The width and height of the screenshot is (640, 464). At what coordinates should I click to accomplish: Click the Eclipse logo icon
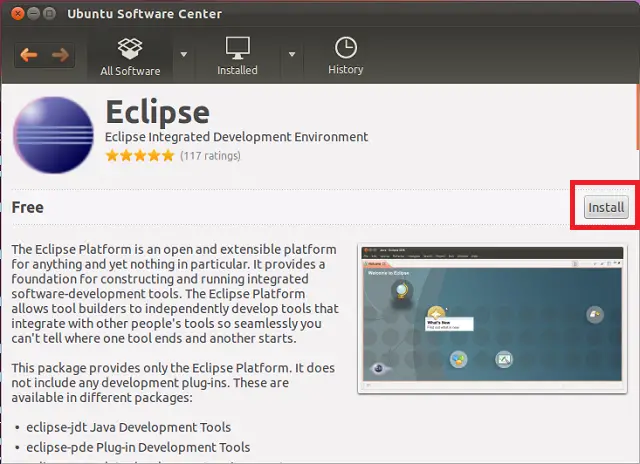[x=53, y=135]
